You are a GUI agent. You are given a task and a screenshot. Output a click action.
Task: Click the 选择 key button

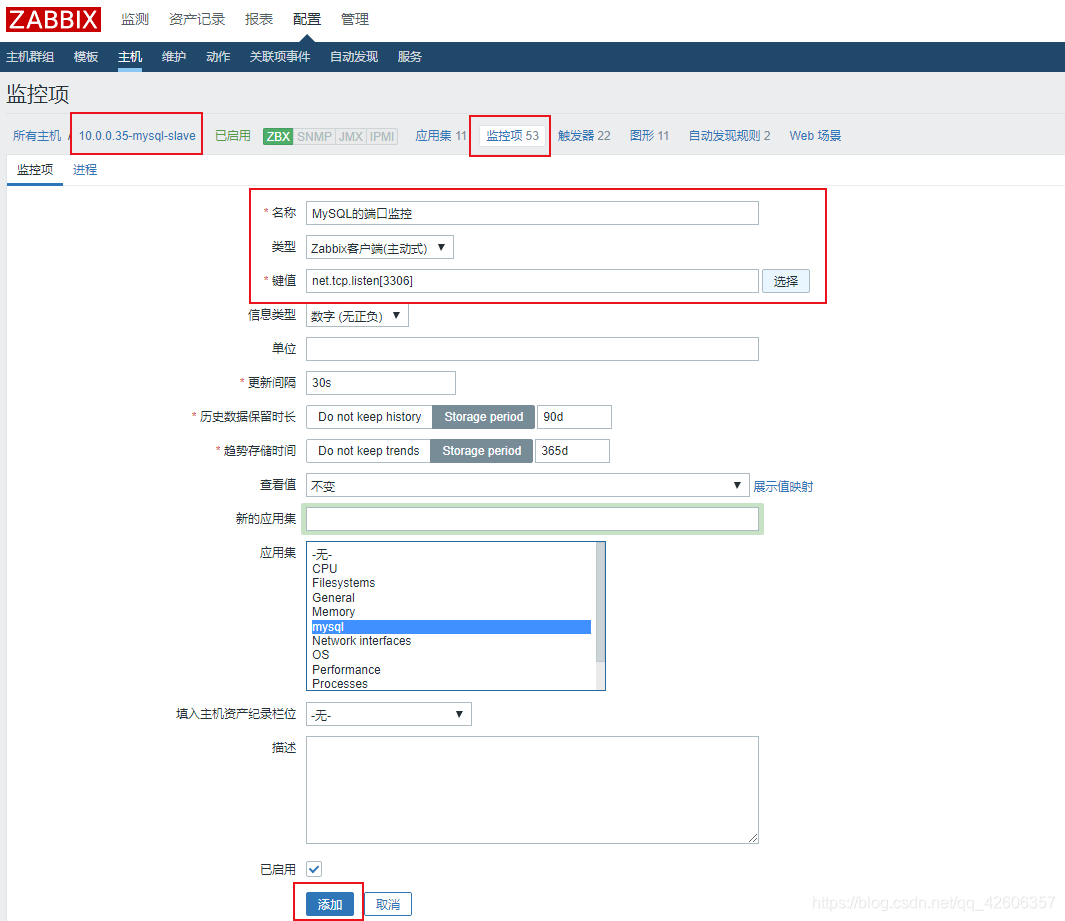click(x=786, y=281)
